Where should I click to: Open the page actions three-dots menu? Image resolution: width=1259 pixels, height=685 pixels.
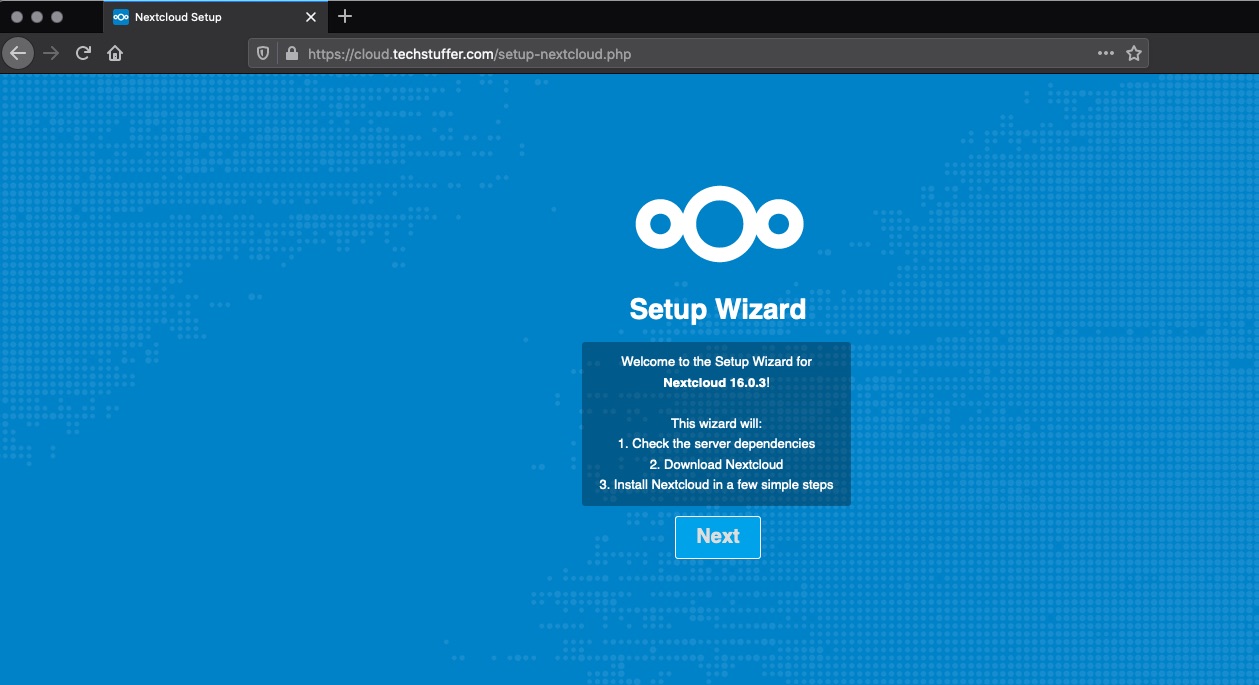tap(1106, 54)
